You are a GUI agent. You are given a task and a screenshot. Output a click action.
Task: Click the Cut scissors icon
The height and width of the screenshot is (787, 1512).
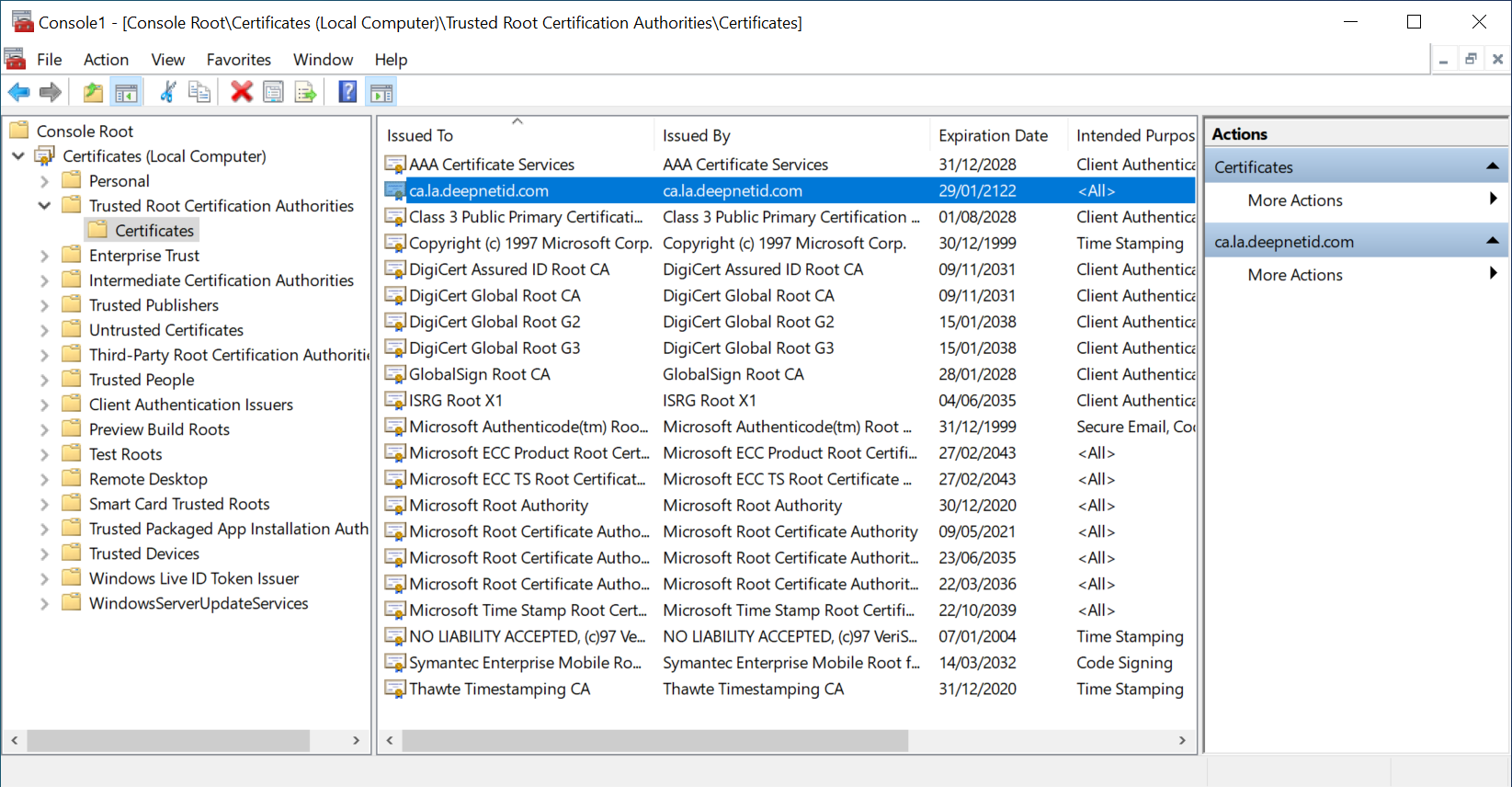167,92
